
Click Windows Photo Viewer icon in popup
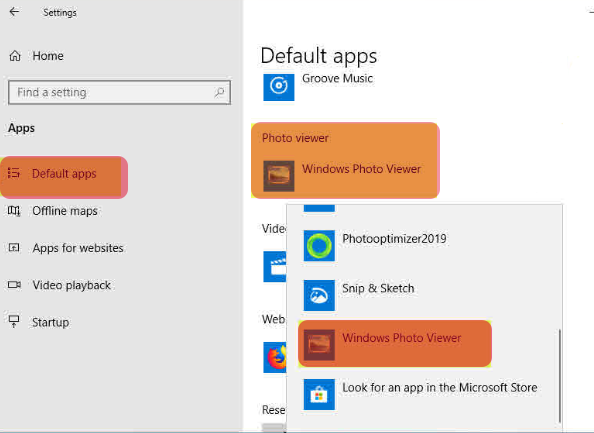pyautogui.click(x=319, y=345)
